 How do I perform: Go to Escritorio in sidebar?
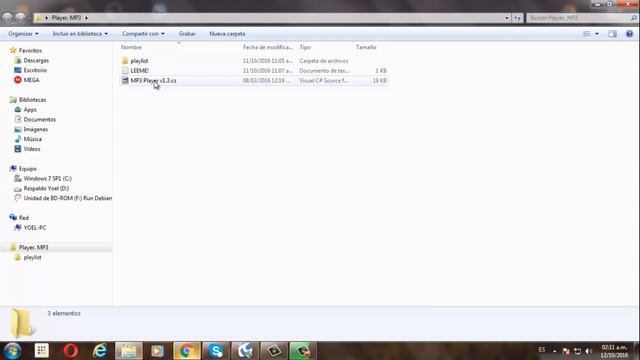[35, 70]
